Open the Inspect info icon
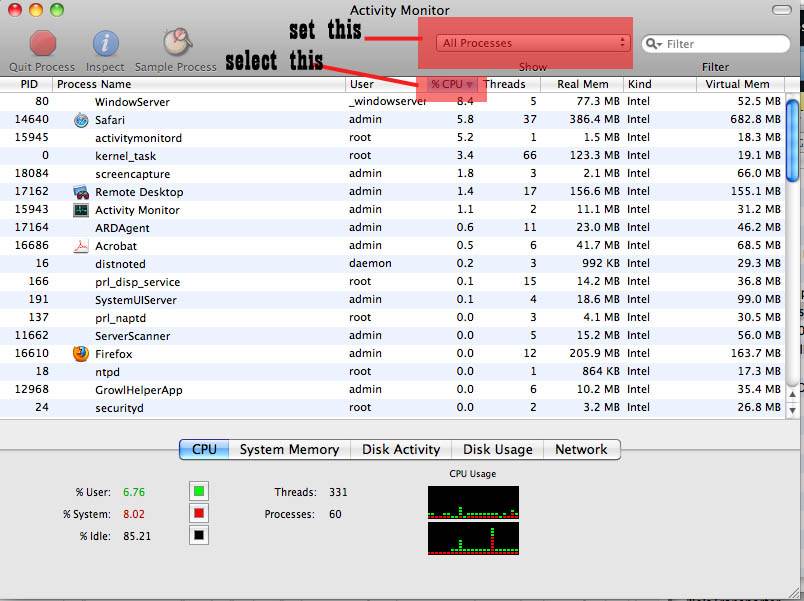804x601 pixels. [106, 43]
